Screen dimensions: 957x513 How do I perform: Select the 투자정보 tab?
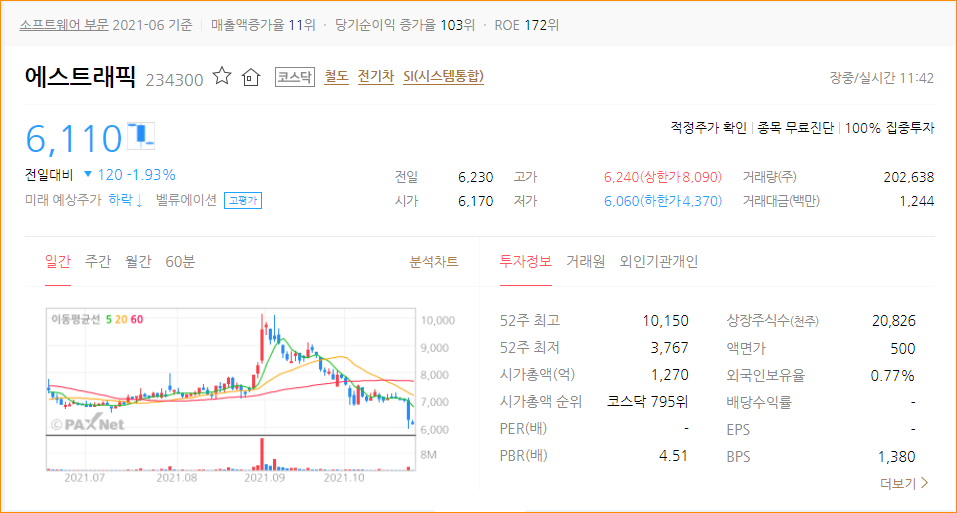point(525,262)
